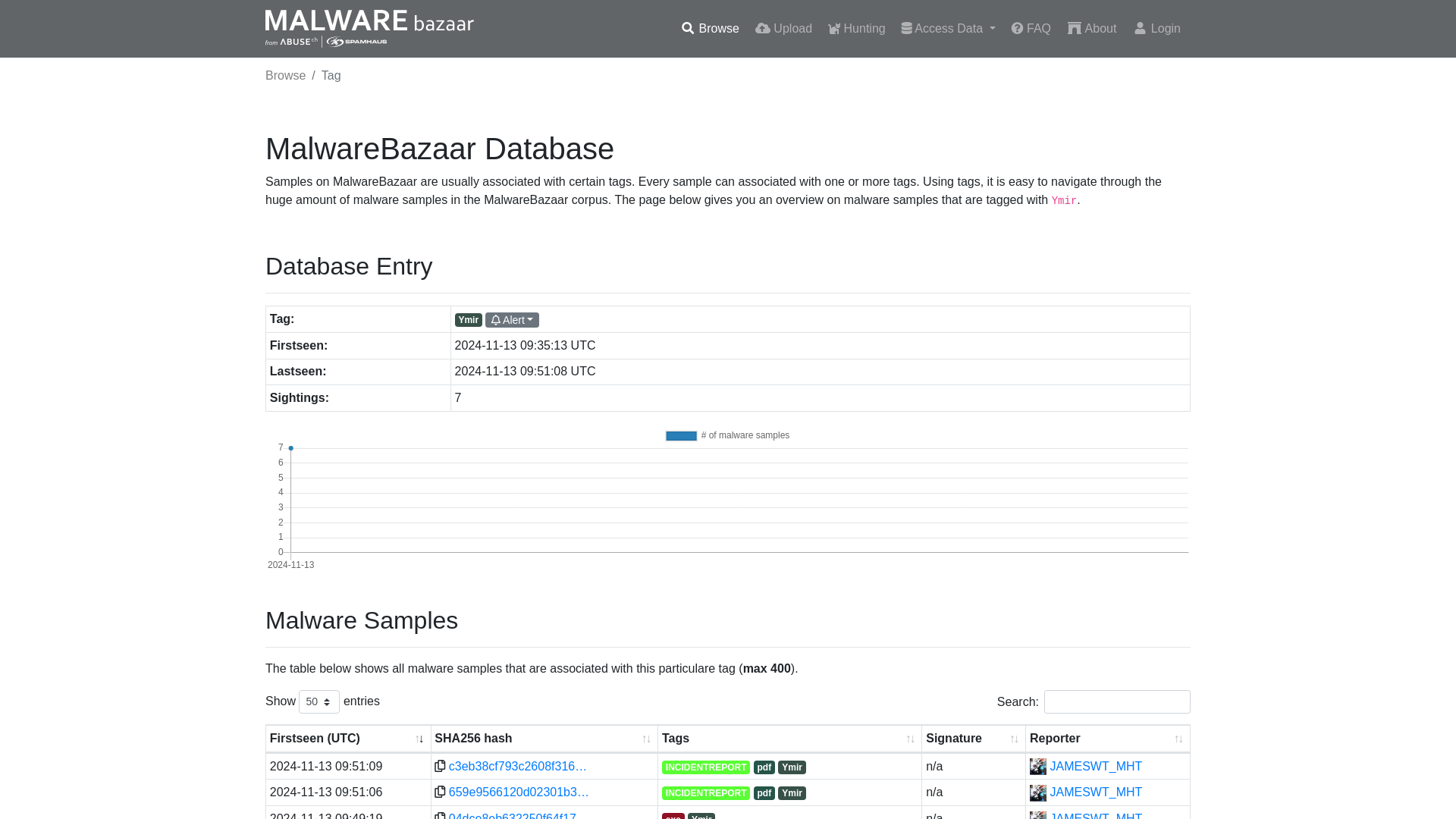Viewport: 1456px width, 819px height.
Task: Open the FAQ menu item
Action: 1031,29
